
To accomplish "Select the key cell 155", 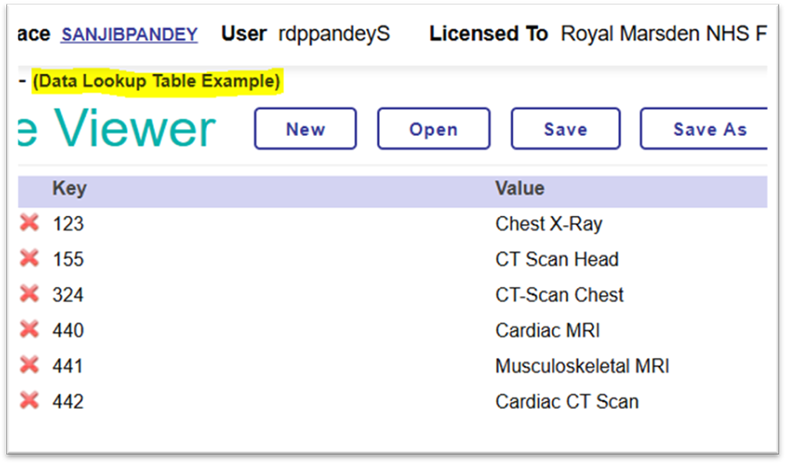I will point(68,260).
